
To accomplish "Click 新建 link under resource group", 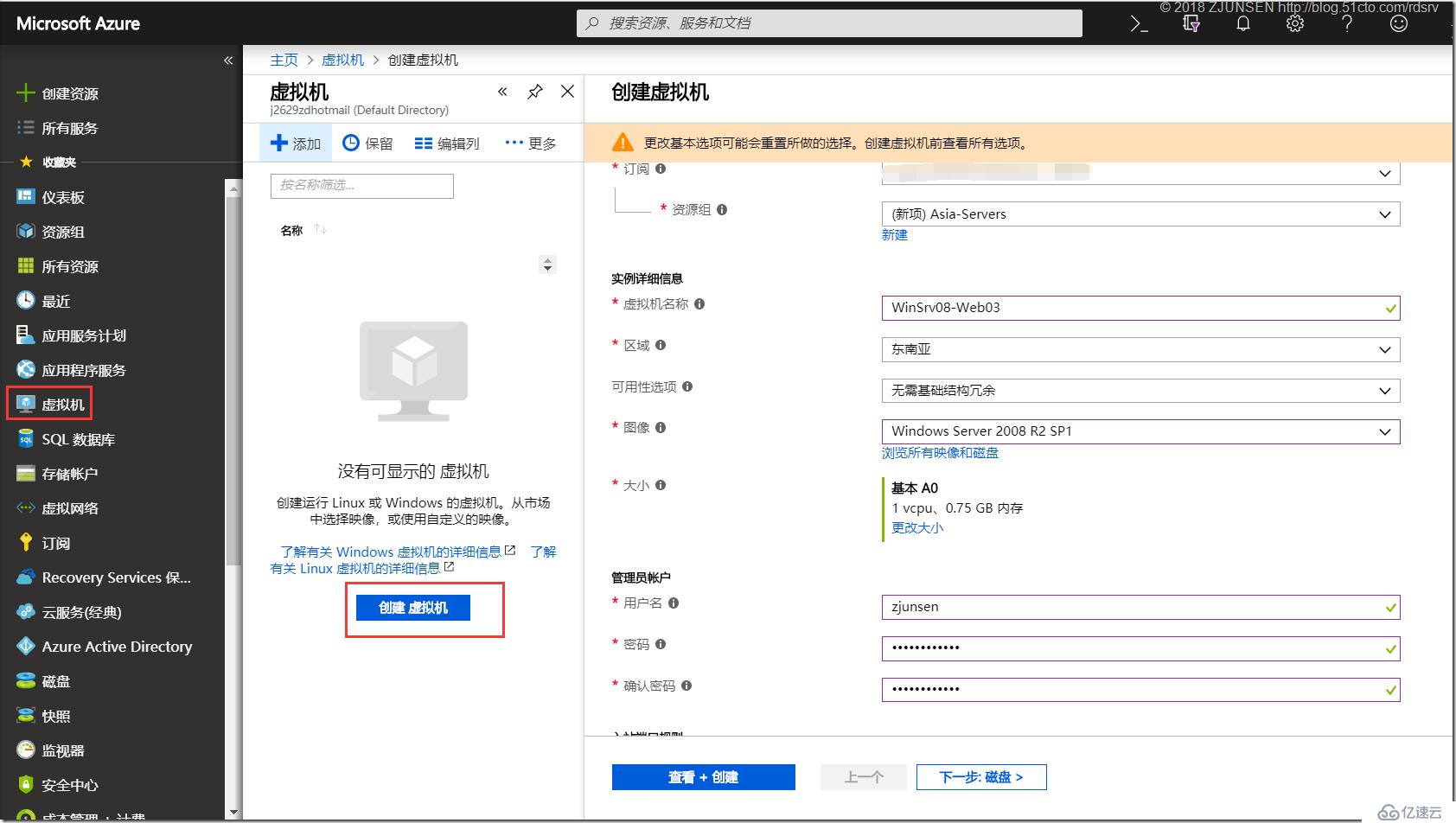I will (895, 235).
